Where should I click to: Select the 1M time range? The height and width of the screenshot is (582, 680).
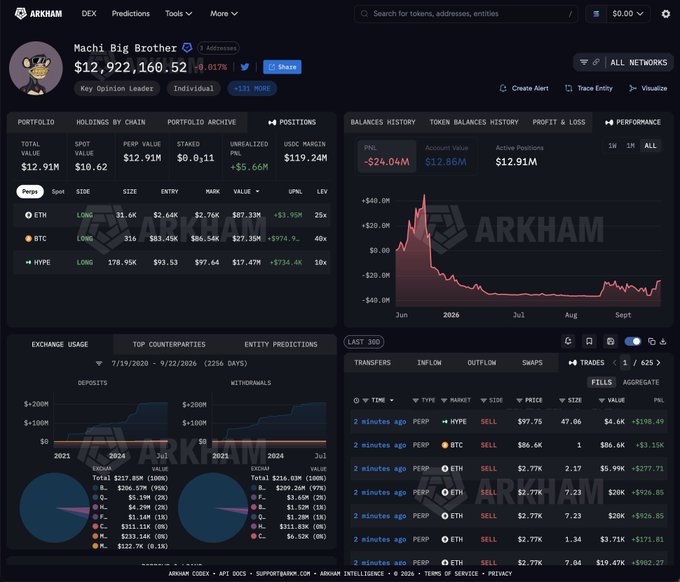click(631, 146)
